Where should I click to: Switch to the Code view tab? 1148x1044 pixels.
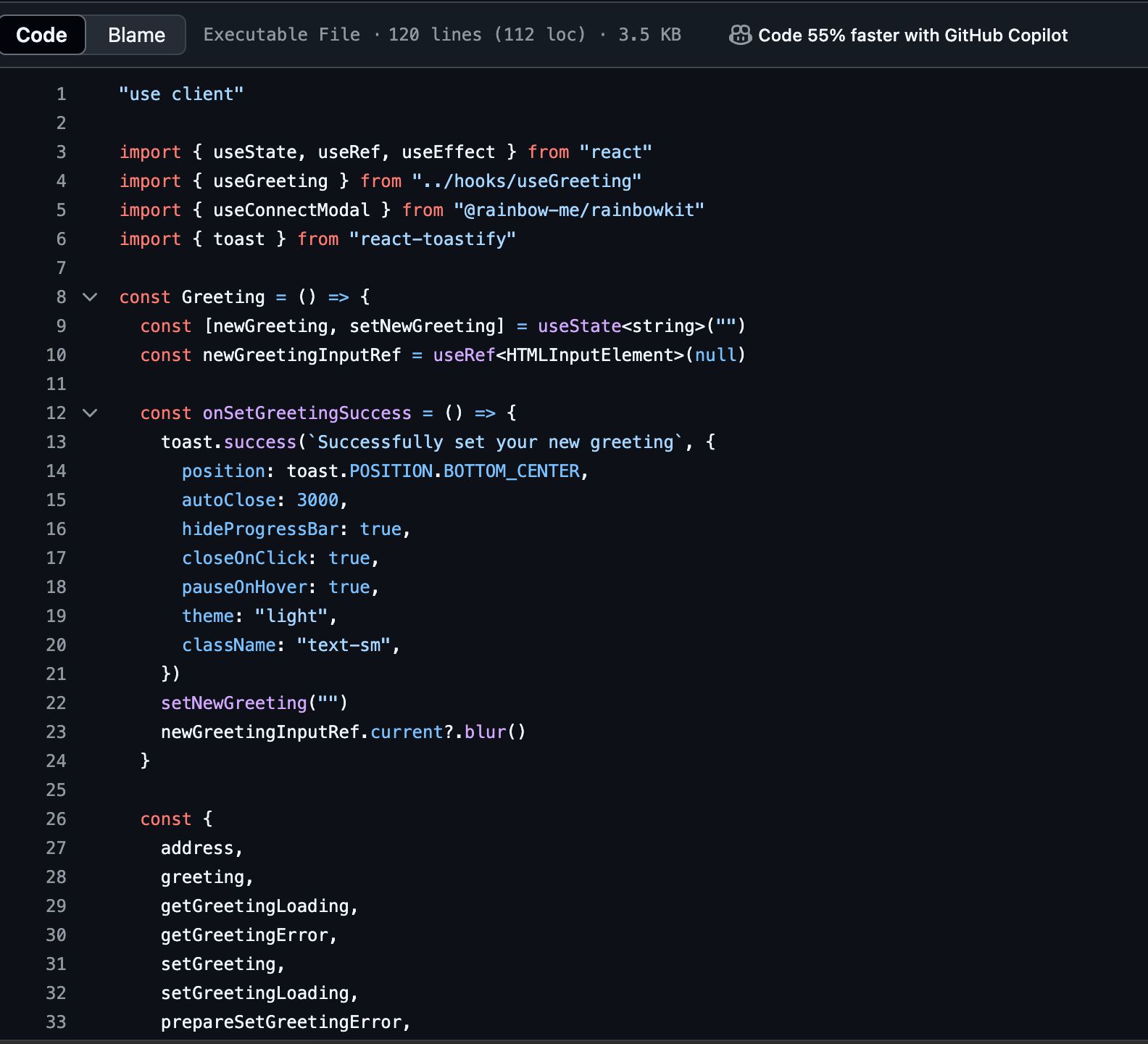click(42, 35)
